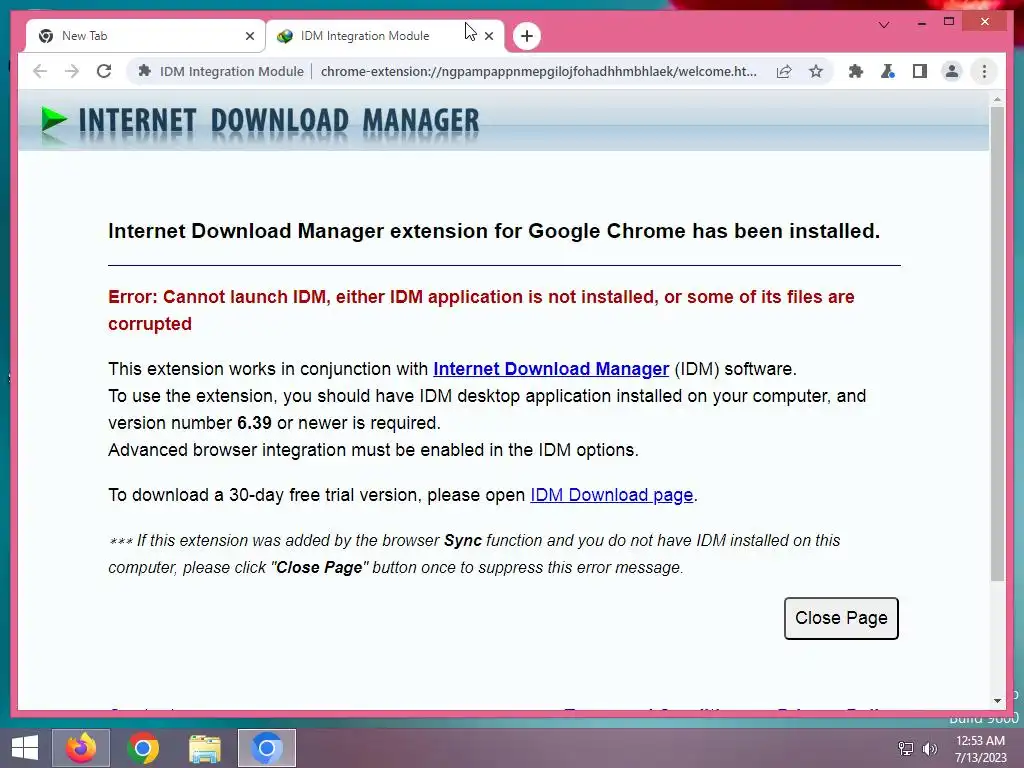Screen dimensions: 1024x768
Task: Toggle the side panel icon
Action: pyautogui.click(x=920, y=71)
